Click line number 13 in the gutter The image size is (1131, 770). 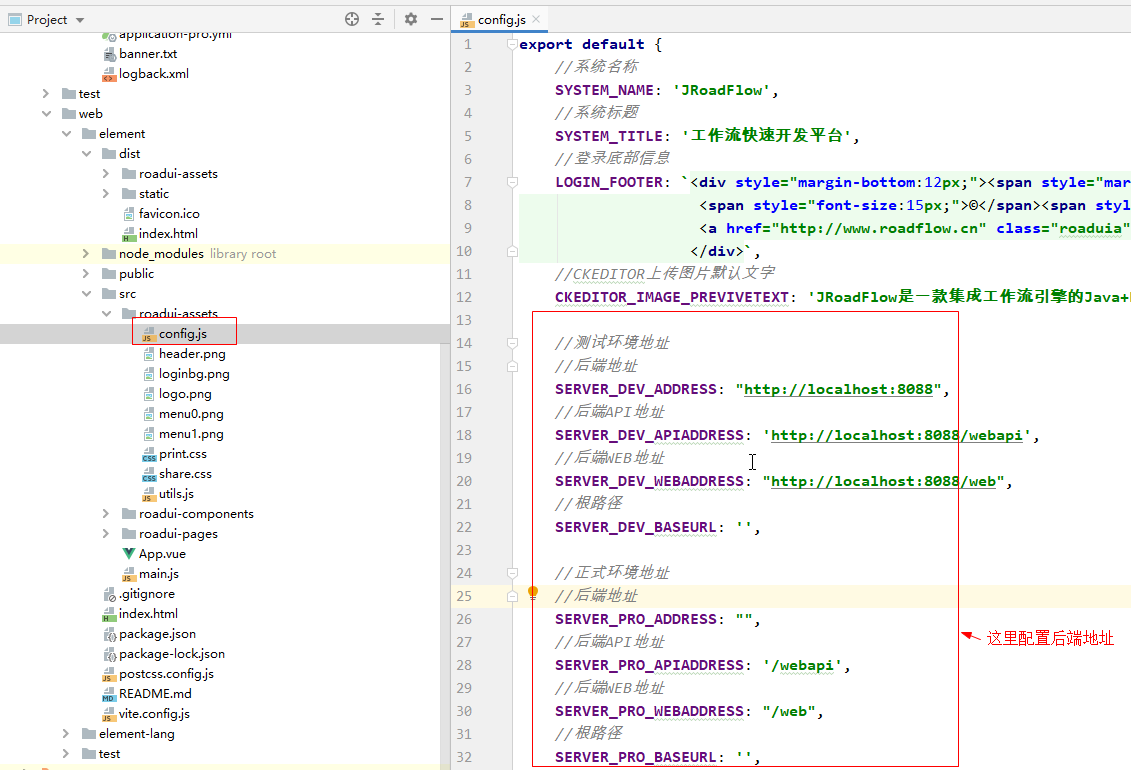coord(464,320)
